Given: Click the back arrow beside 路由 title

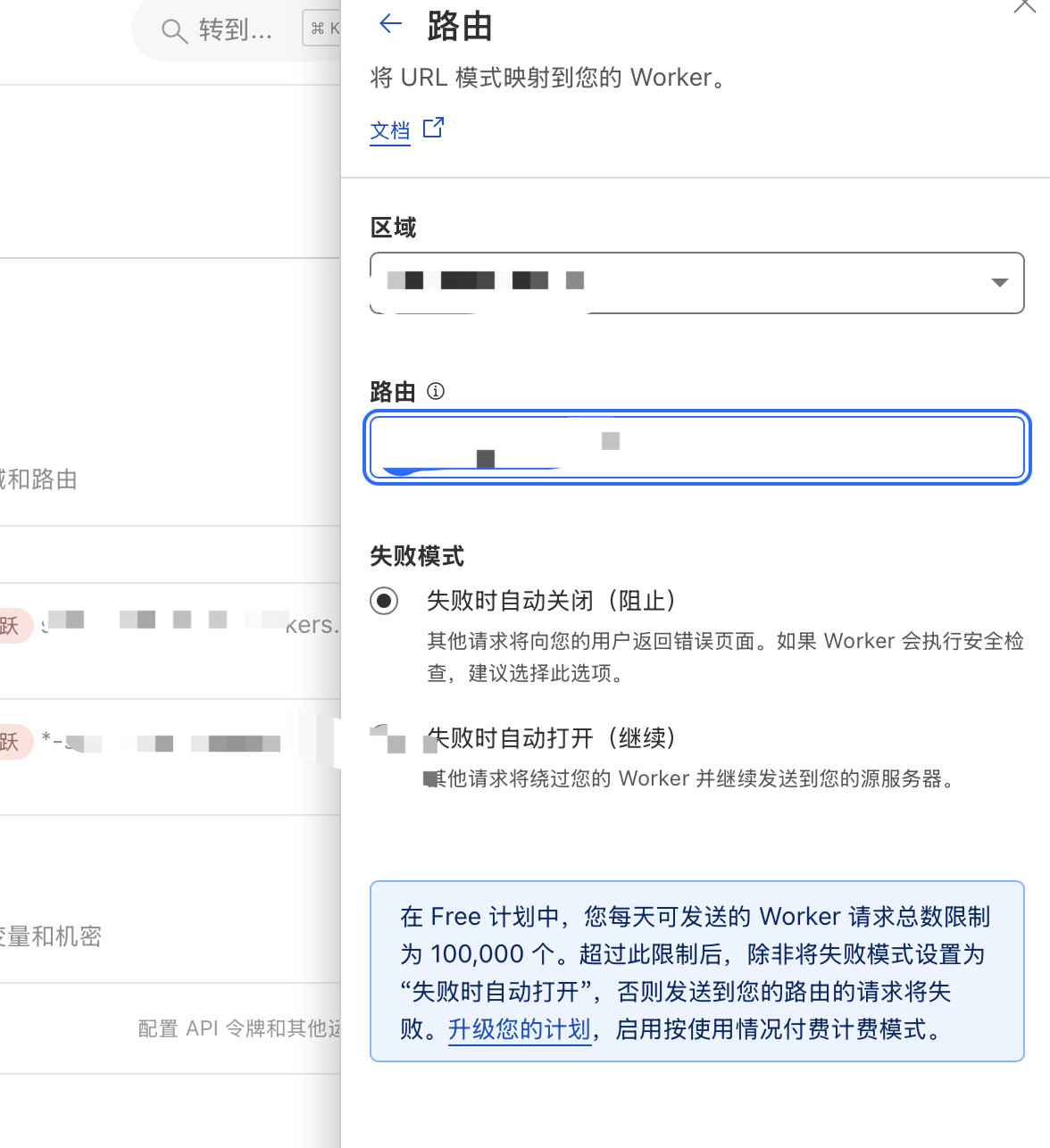Looking at the screenshot, I should pyautogui.click(x=390, y=24).
